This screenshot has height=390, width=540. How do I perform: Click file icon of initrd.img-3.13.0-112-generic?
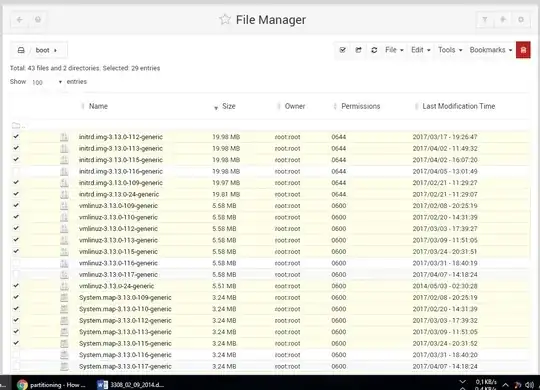(x=64, y=137)
